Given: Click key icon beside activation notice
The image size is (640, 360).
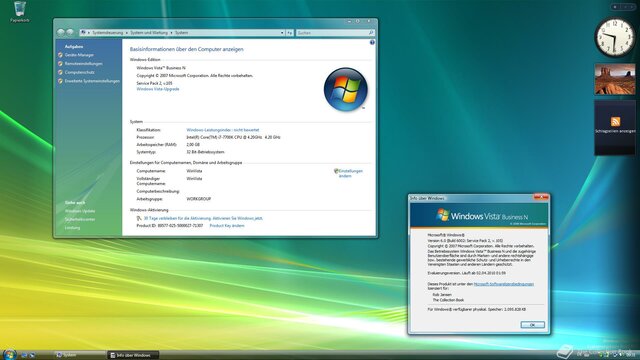Looking at the screenshot, I should tap(139, 218).
